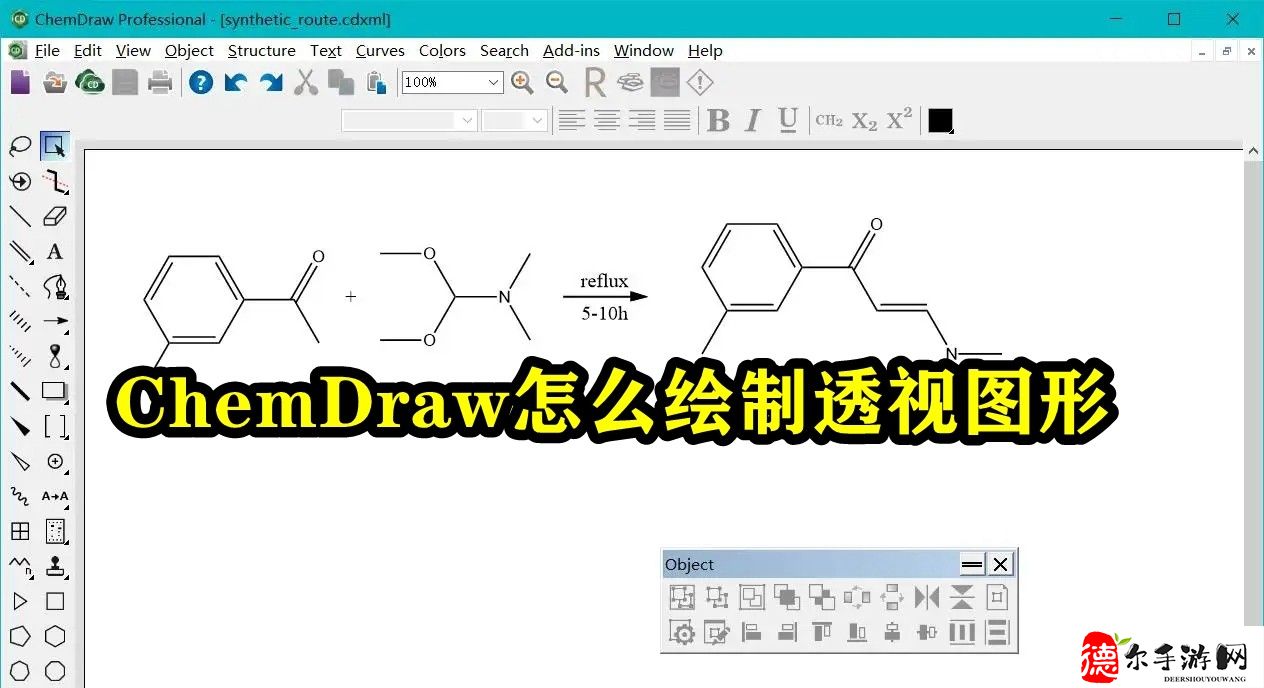Select the Brackets tool
Screen dimensions: 1264x688
pyautogui.click(x=55, y=426)
